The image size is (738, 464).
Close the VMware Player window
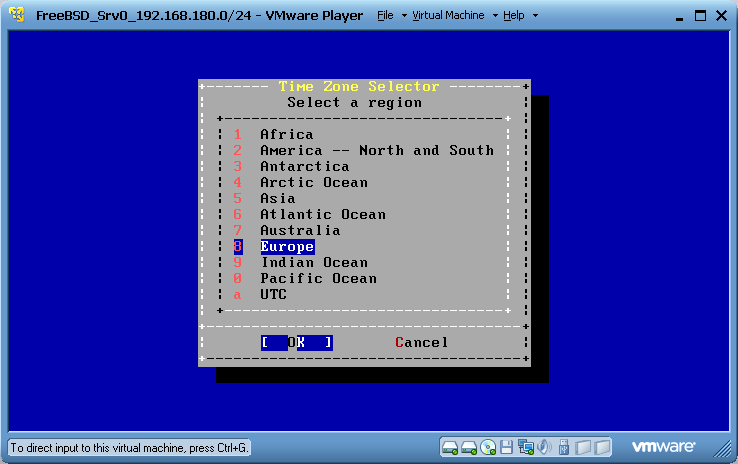click(721, 16)
